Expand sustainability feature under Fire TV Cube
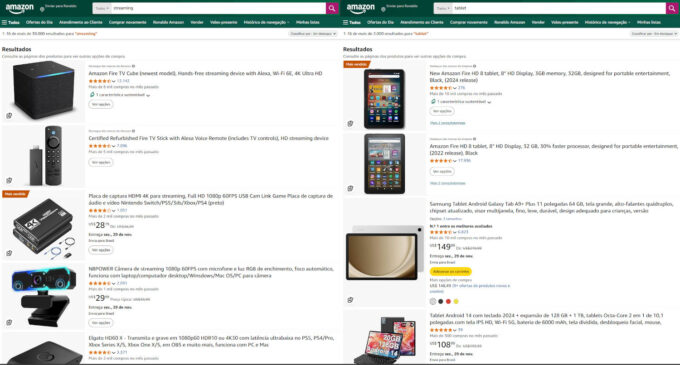 148,95
